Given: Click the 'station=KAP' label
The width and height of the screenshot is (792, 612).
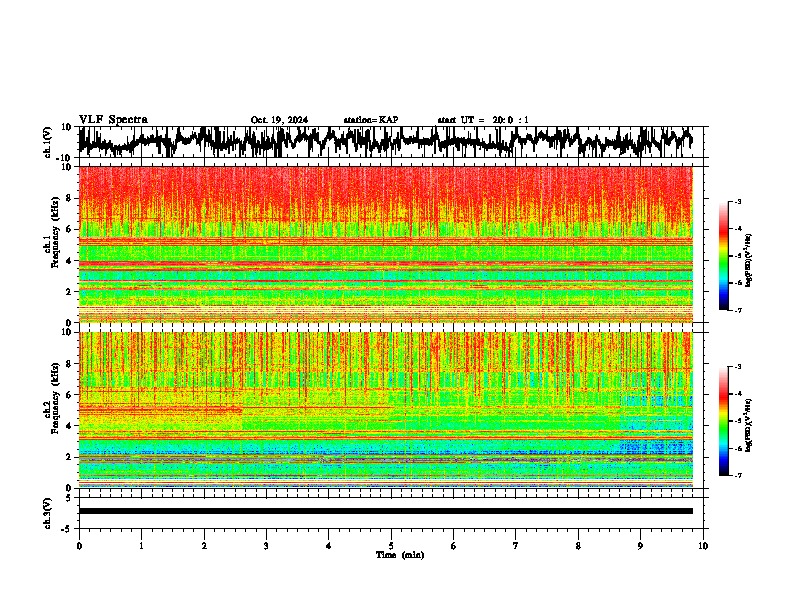Looking at the screenshot, I should (371, 120).
